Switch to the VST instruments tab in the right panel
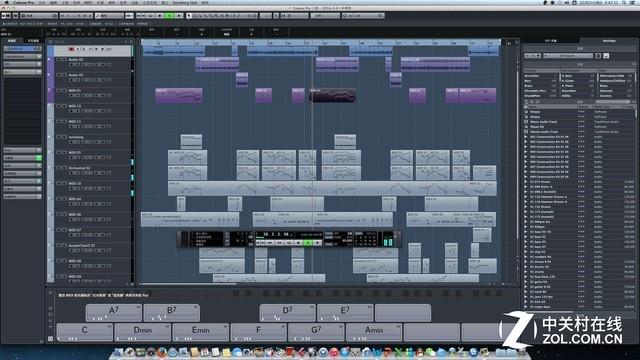The image size is (640, 360). coord(551,41)
